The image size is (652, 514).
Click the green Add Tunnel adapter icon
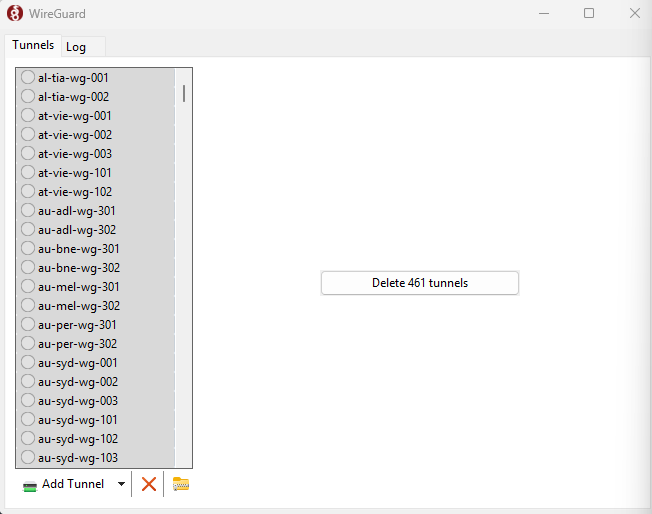pos(30,485)
